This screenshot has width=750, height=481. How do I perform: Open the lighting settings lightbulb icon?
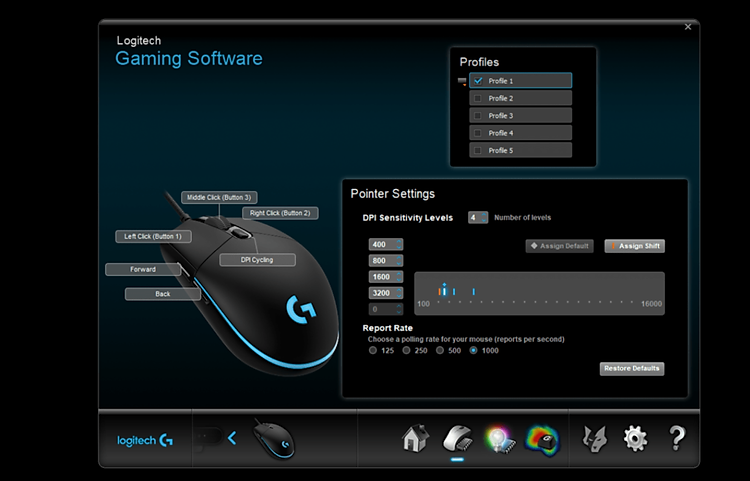tap(499, 438)
